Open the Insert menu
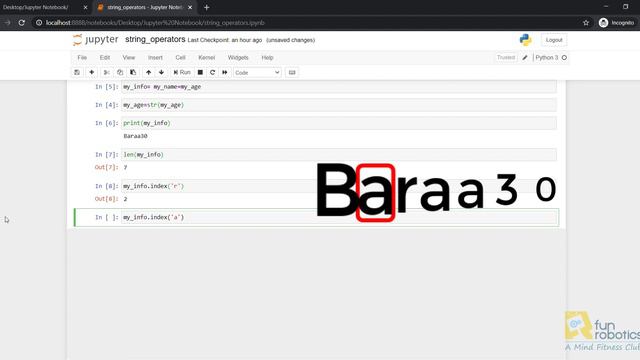 [155, 58]
